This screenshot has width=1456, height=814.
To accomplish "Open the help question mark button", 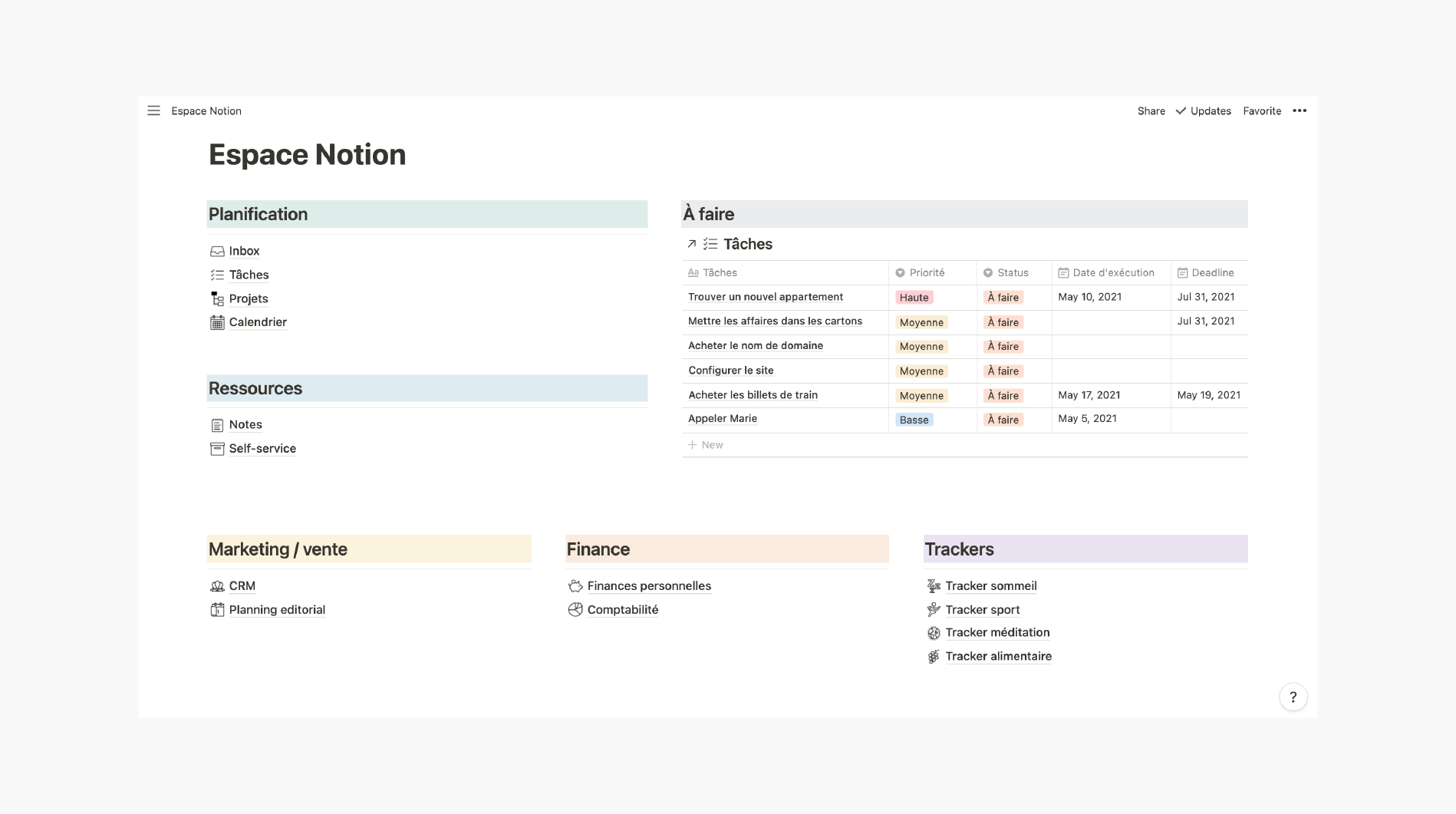I will 1293,697.
